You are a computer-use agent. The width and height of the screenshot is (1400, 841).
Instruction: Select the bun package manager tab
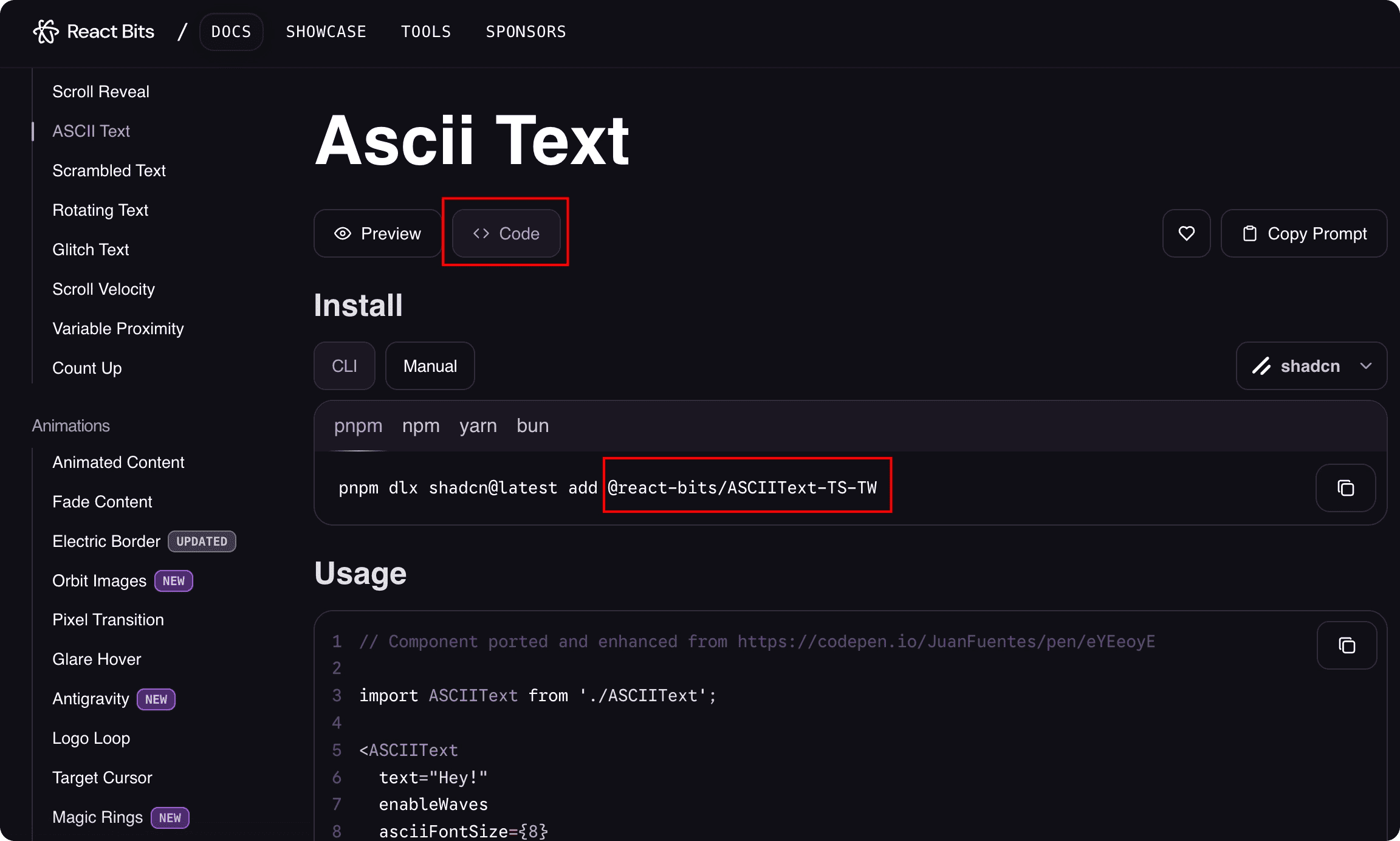click(533, 426)
